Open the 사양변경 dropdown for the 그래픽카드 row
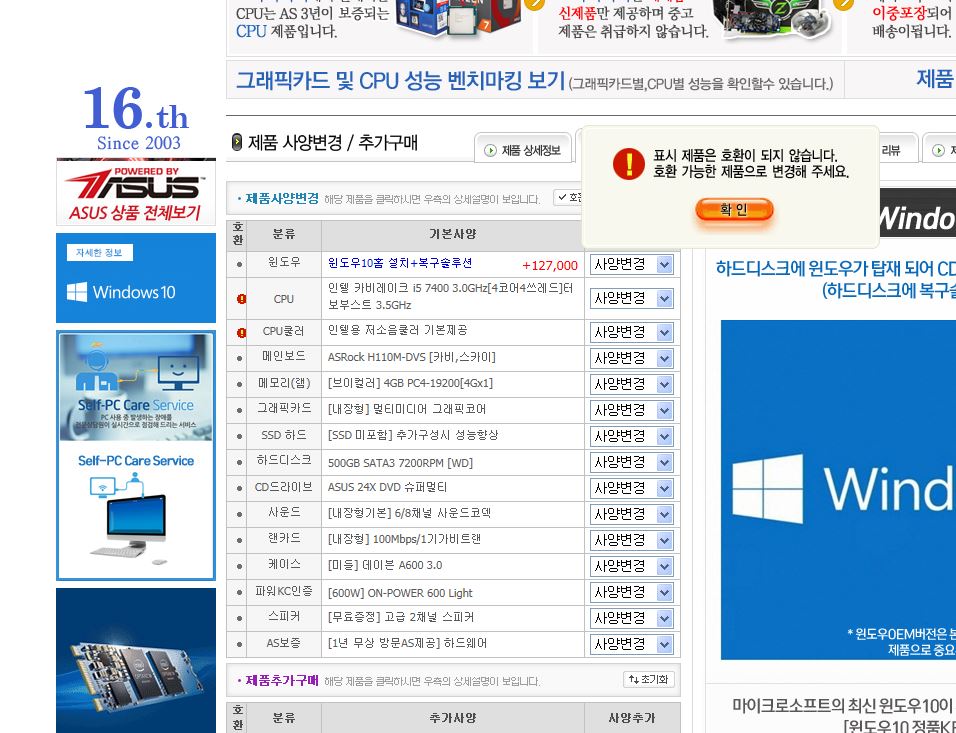 (631, 410)
